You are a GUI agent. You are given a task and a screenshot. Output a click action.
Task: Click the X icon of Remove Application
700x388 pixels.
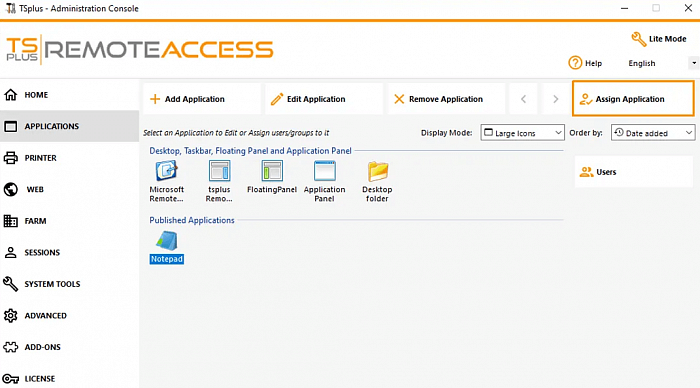pos(399,99)
